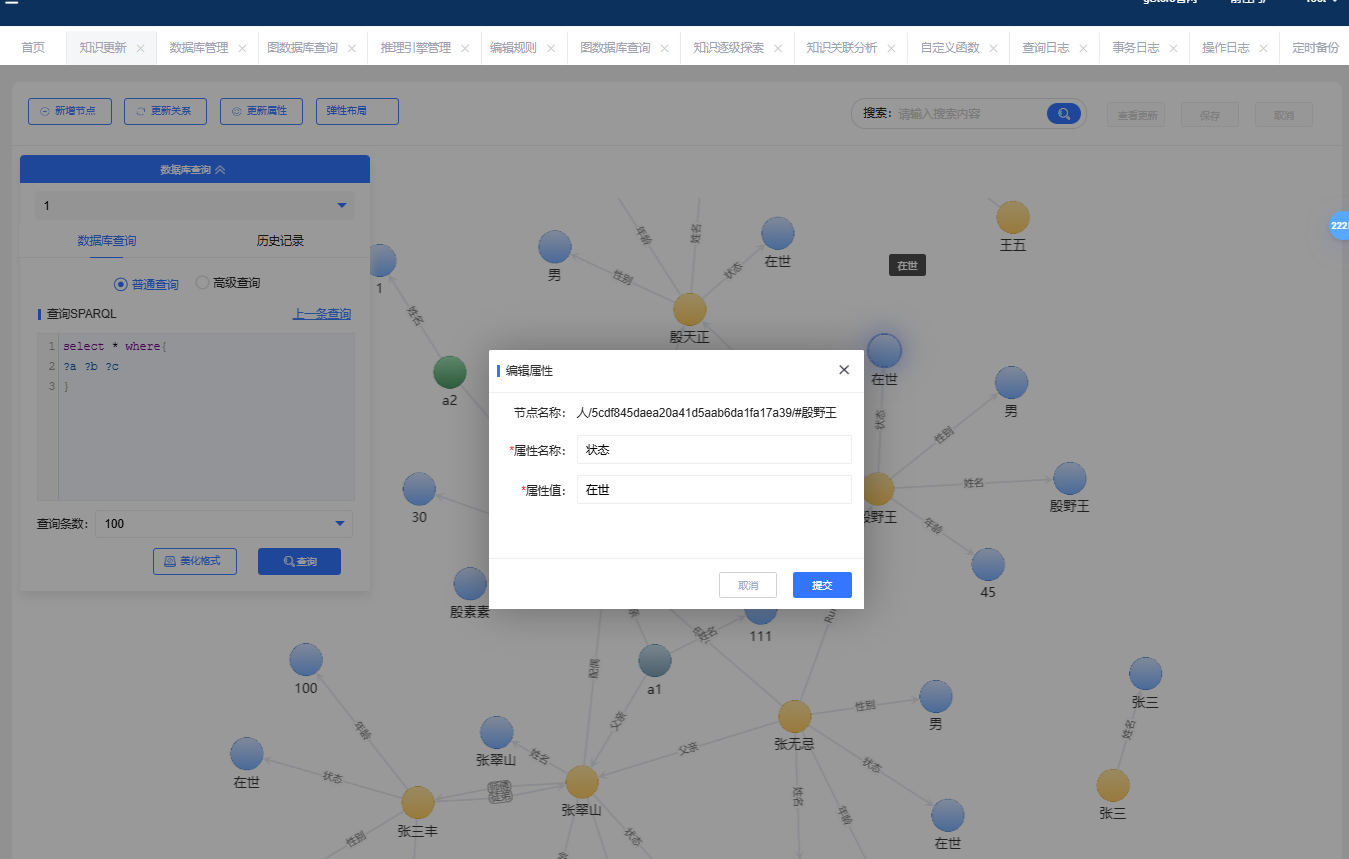Switch to 高级查询 radio option
Image resolution: width=1349 pixels, height=859 pixels.
point(202,283)
